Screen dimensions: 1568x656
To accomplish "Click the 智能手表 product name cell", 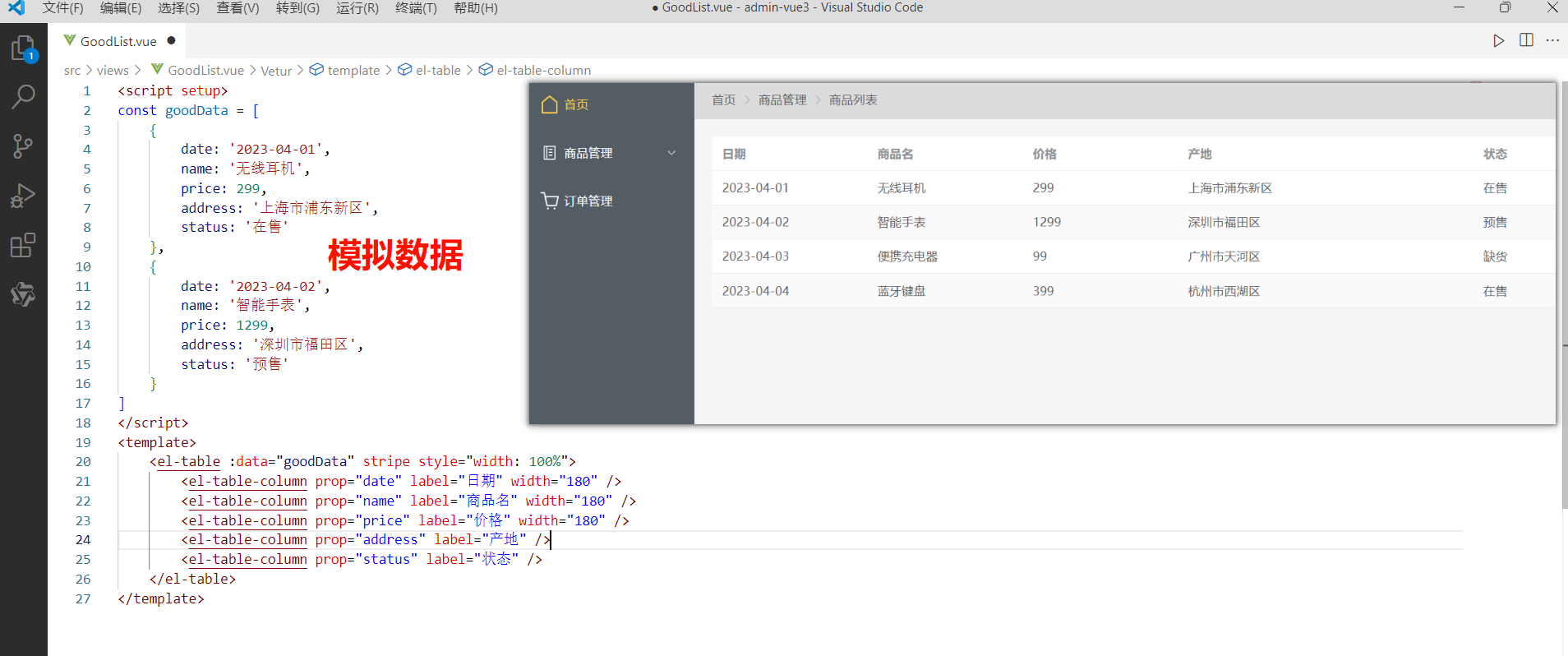I will coord(902,222).
